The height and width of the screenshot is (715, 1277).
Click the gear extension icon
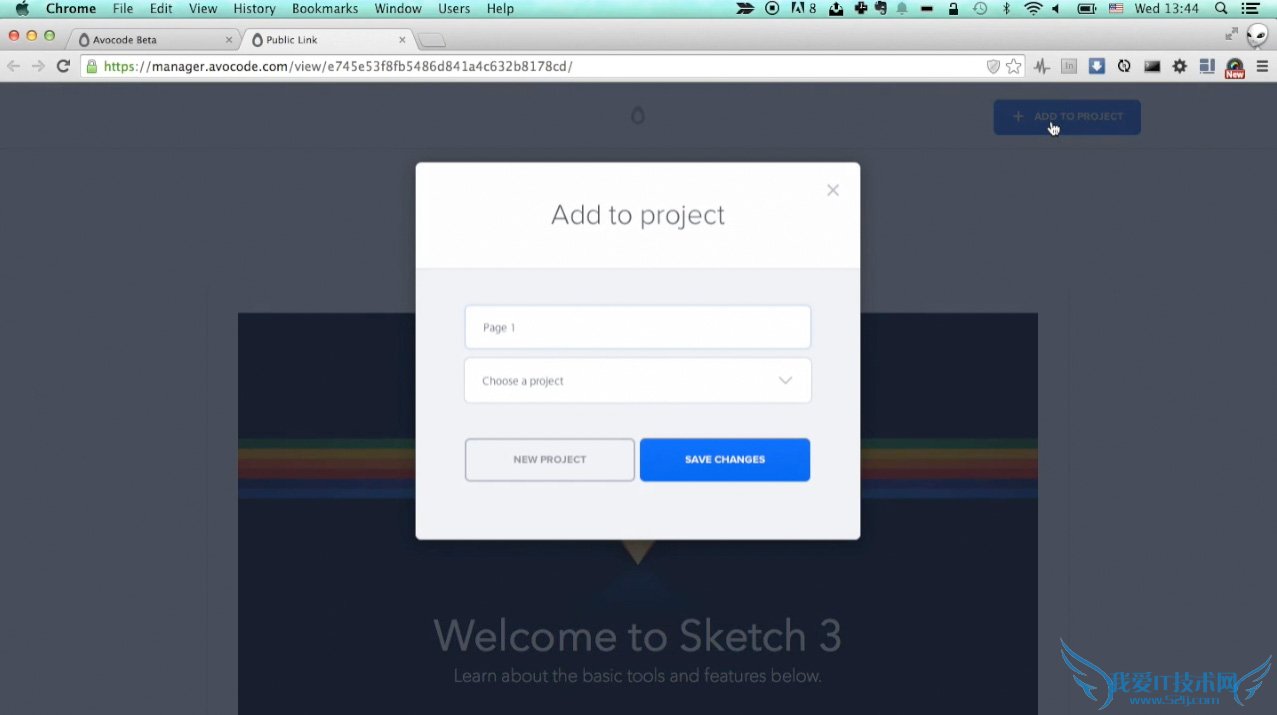1180,66
